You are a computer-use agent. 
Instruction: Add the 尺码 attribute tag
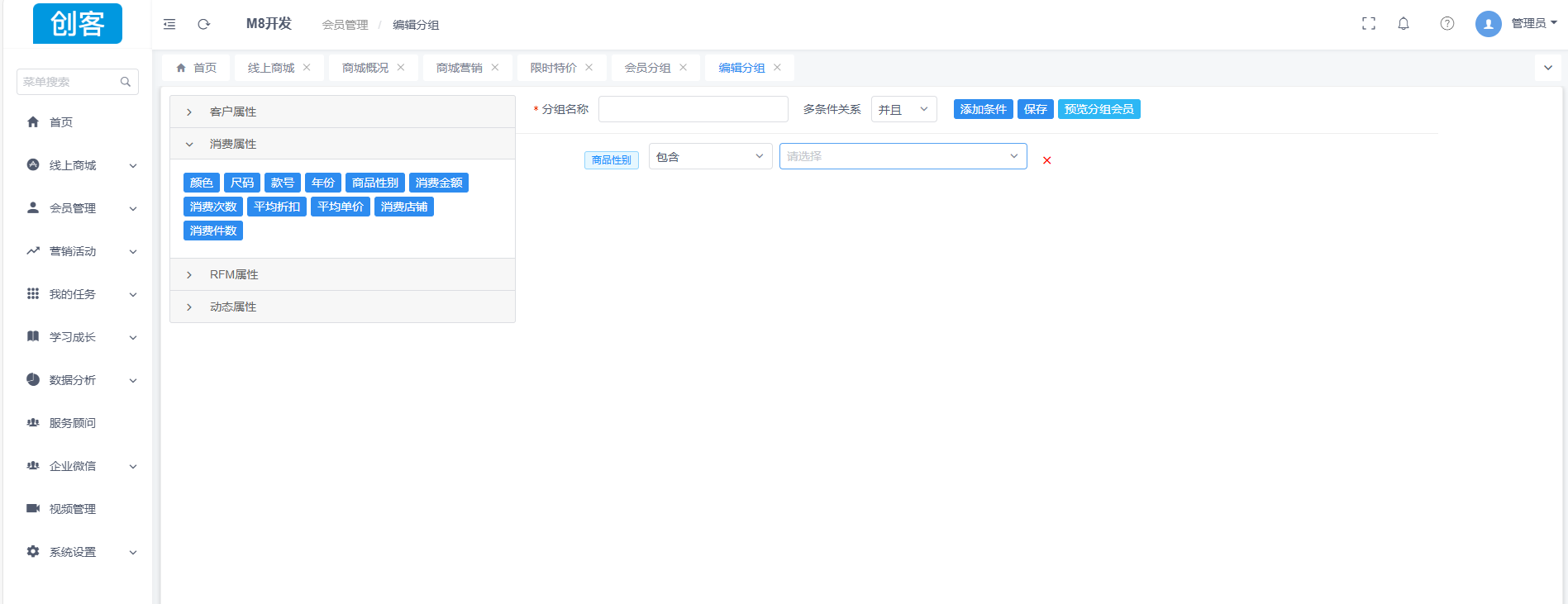(242, 183)
